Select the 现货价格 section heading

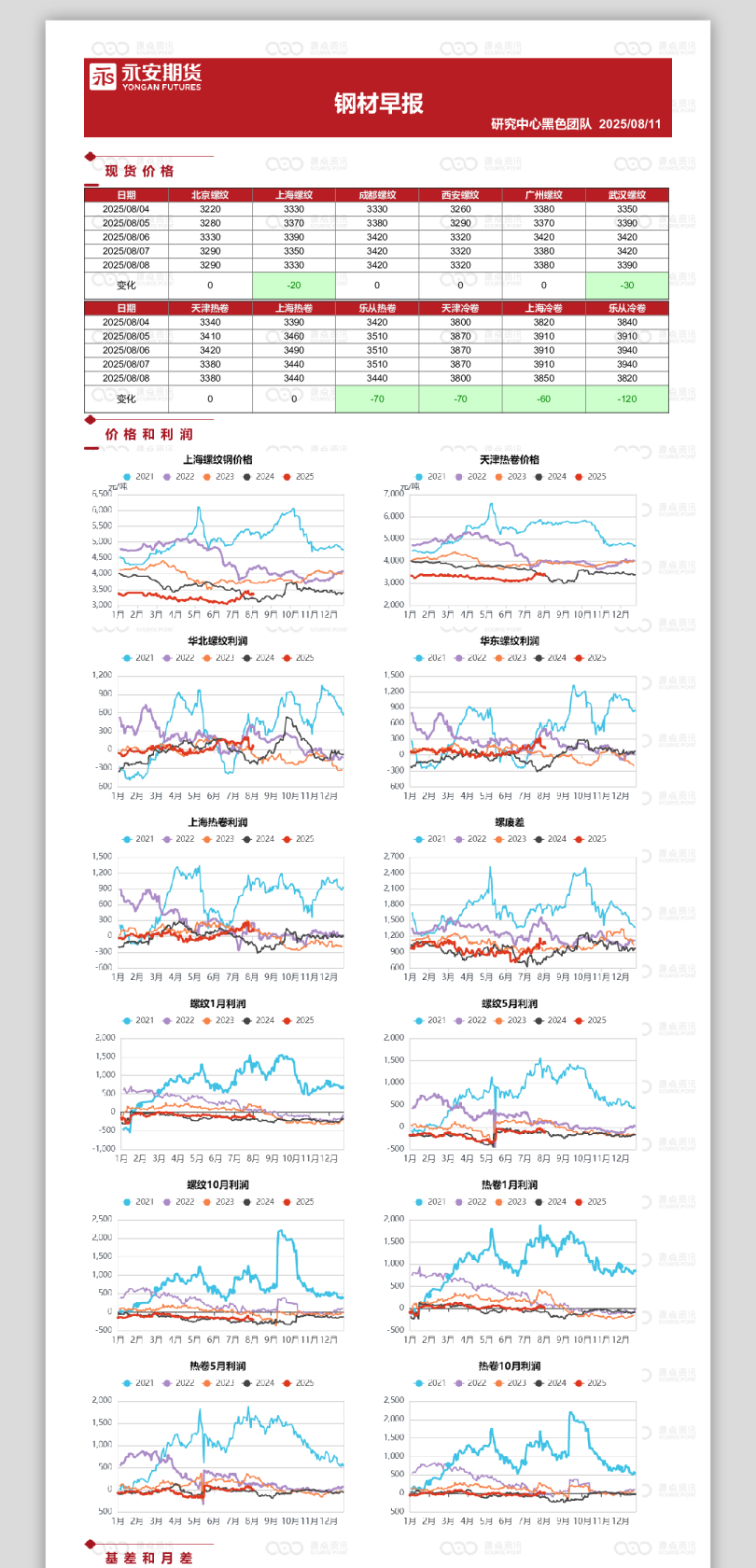139,171
